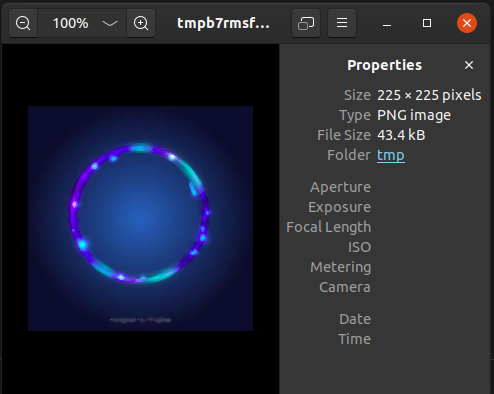Viewport: 494px width, 394px height.
Task: Click the Size label
Action: pyautogui.click(x=357, y=95)
